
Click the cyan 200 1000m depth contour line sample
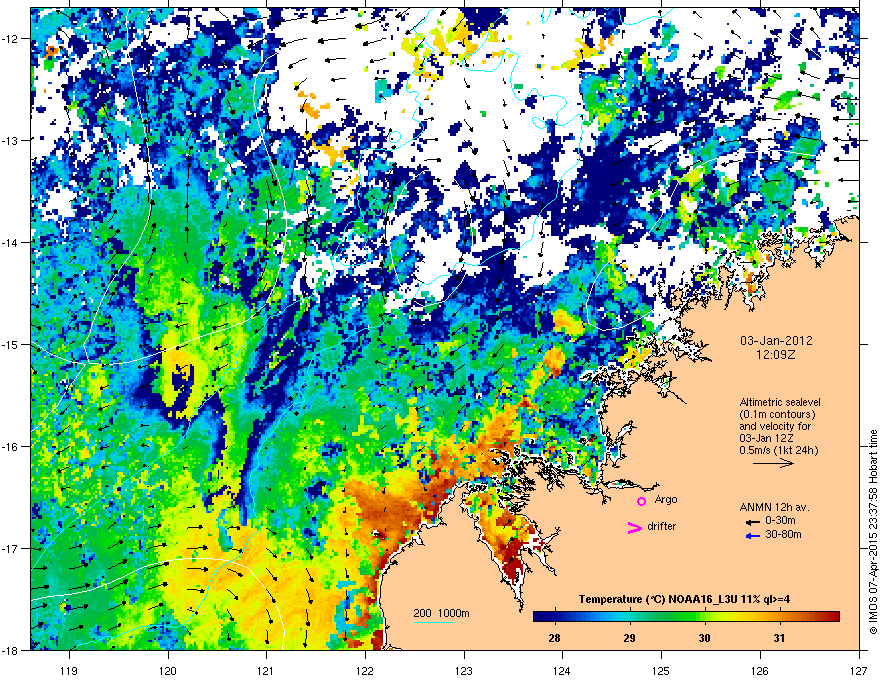pyautogui.click(x=433, y=622)
